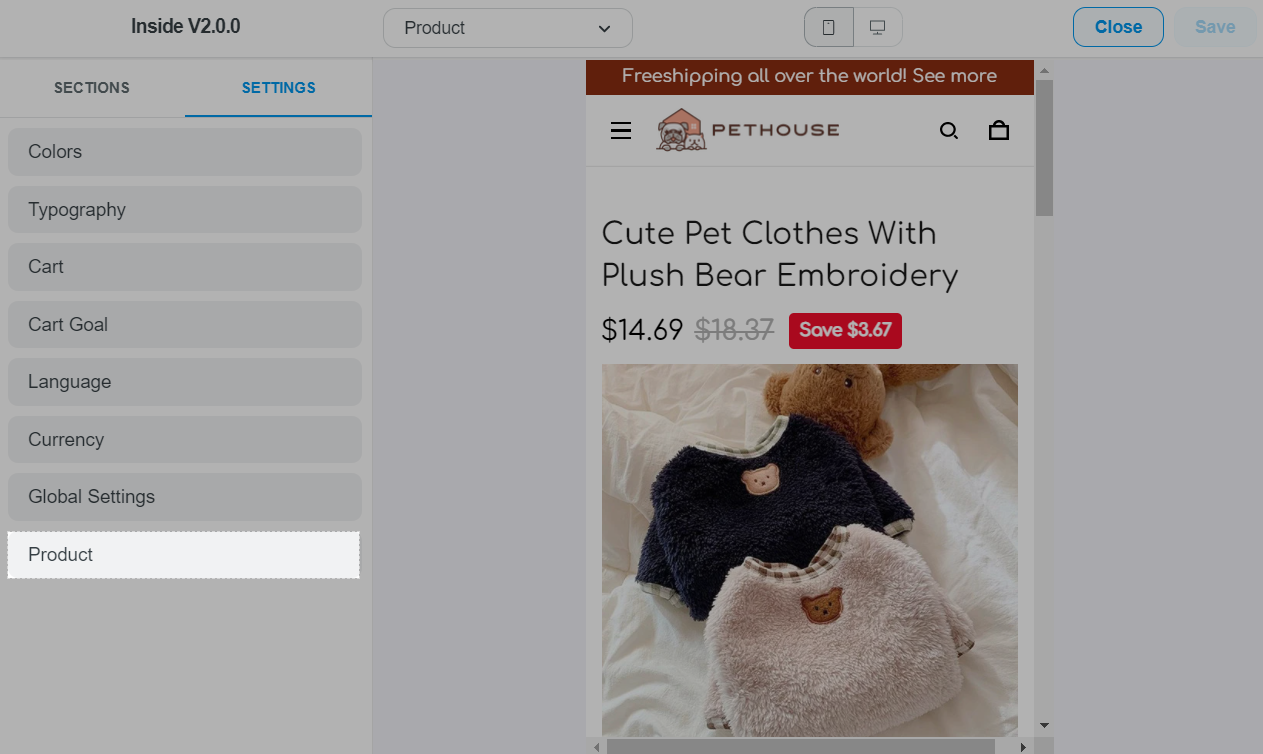Switch to desktop preview icon
Screen dimensions: 1263x754
pos(878,28)
